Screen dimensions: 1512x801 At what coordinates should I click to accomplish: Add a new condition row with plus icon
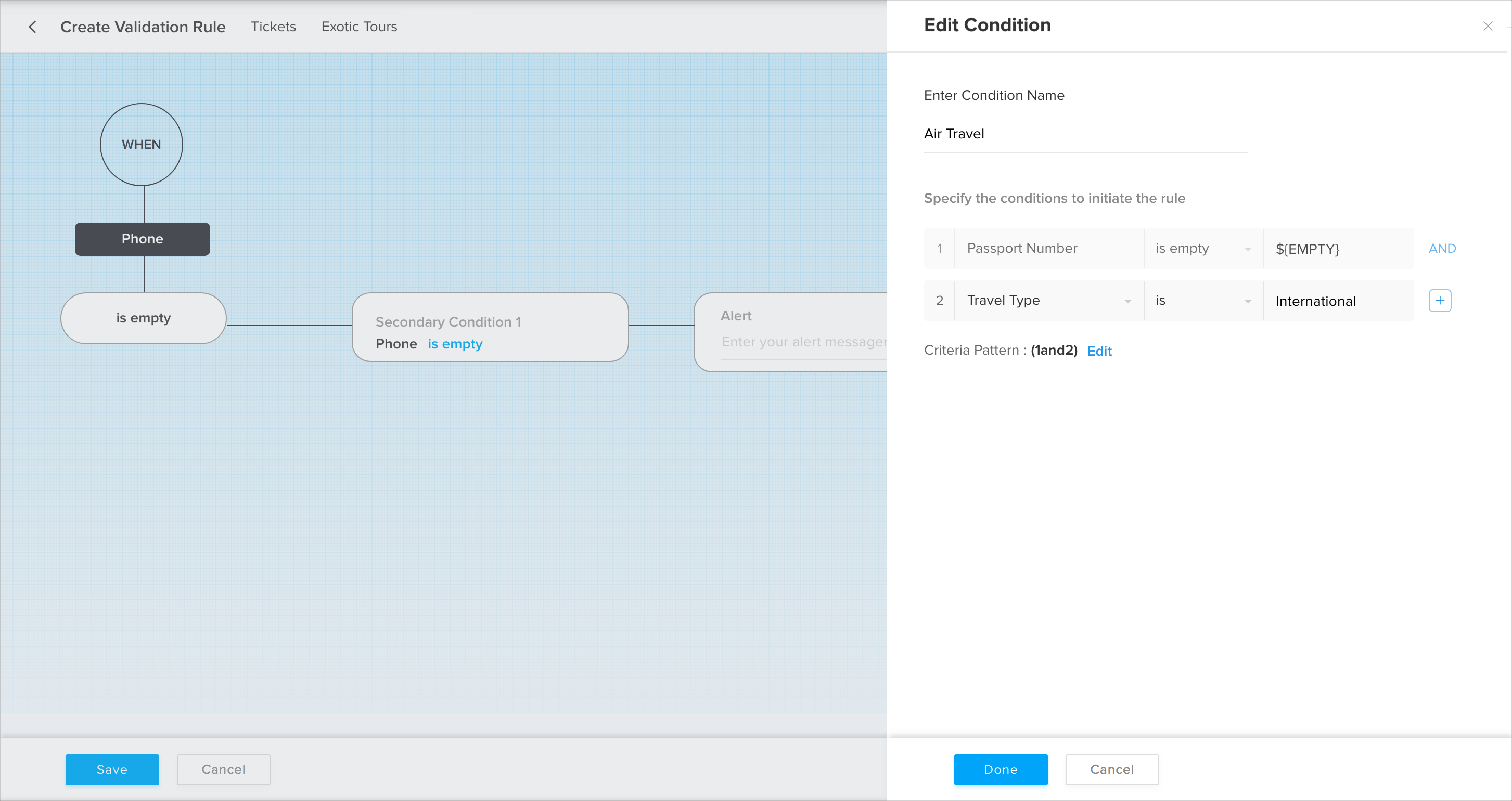tap(1439, 301)
